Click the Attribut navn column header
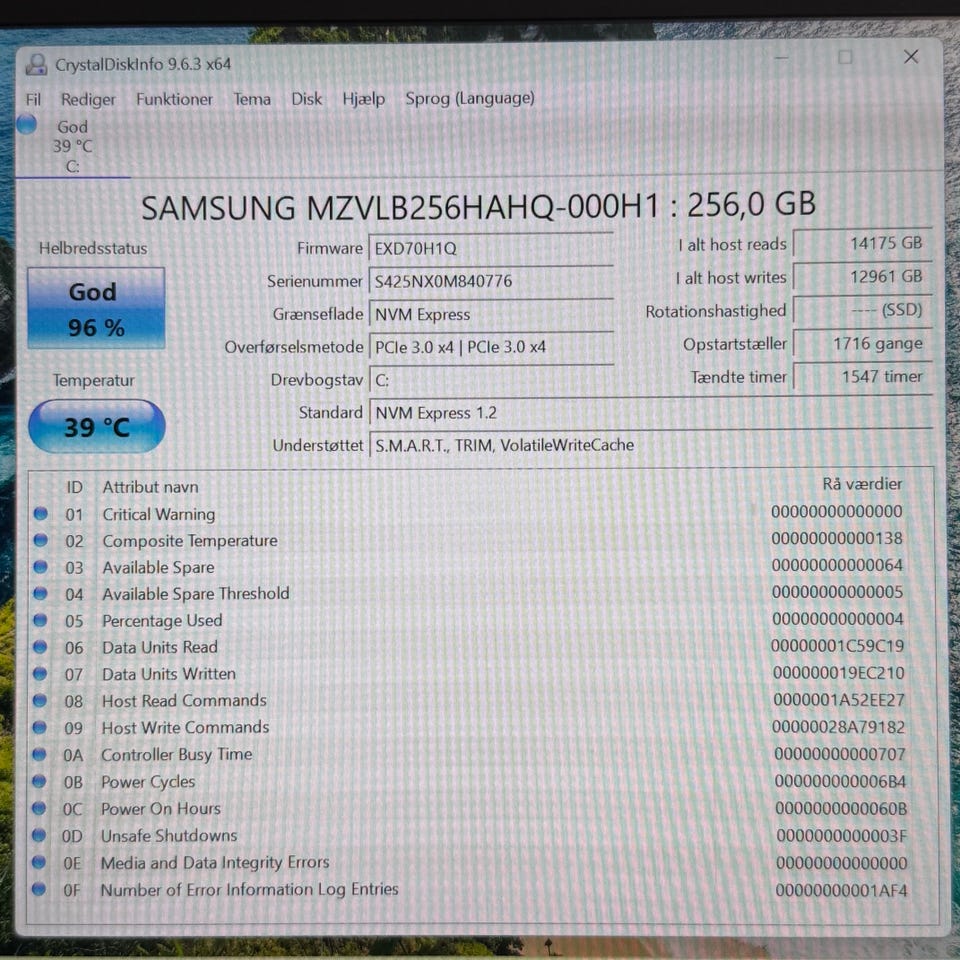The height and width of the screenshot is (960, 960). [151, 487]
